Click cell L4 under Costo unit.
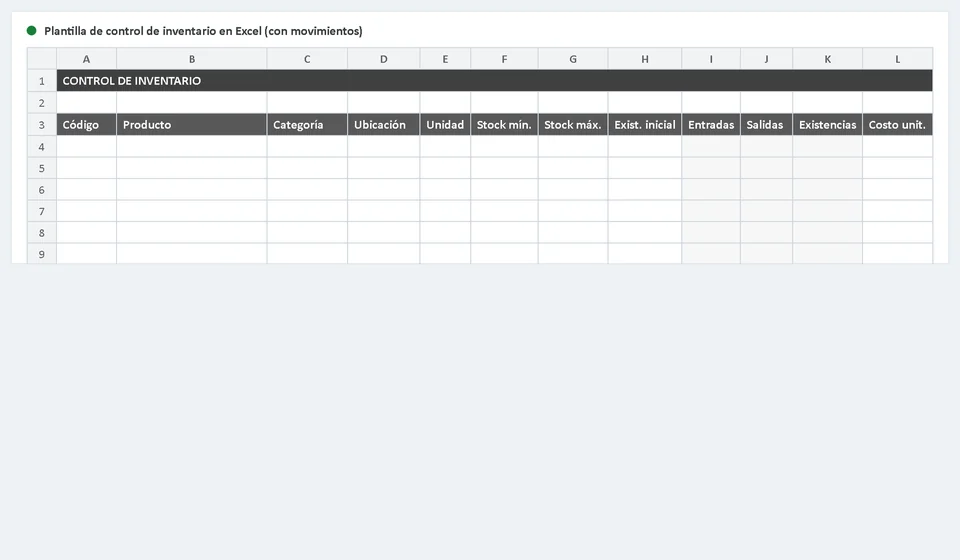The width and height of the screenshot is (960, 560). coord(898,147)
